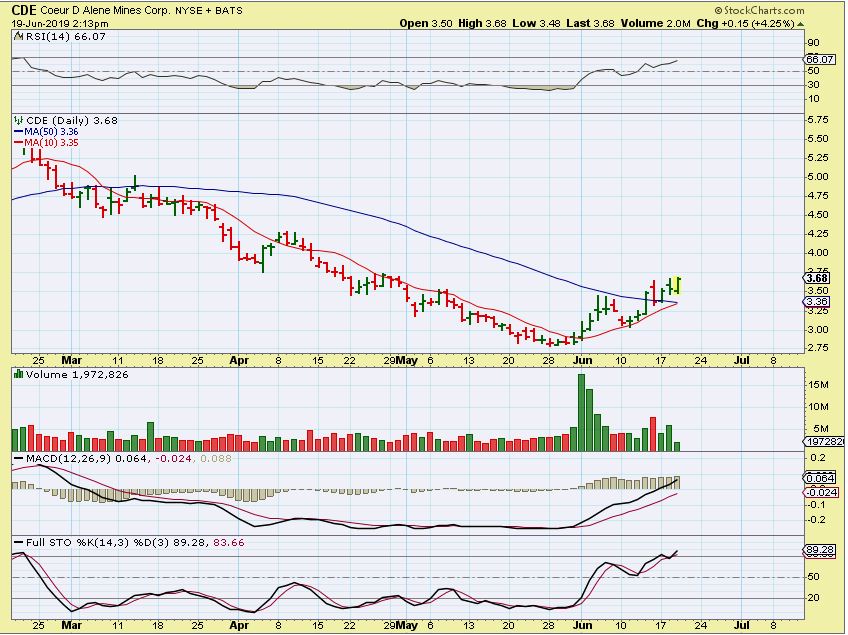Click the 89.28 stochastic tag on the right axis
Viewport: 848px width, 635px height.
click(x=819, y=551)
